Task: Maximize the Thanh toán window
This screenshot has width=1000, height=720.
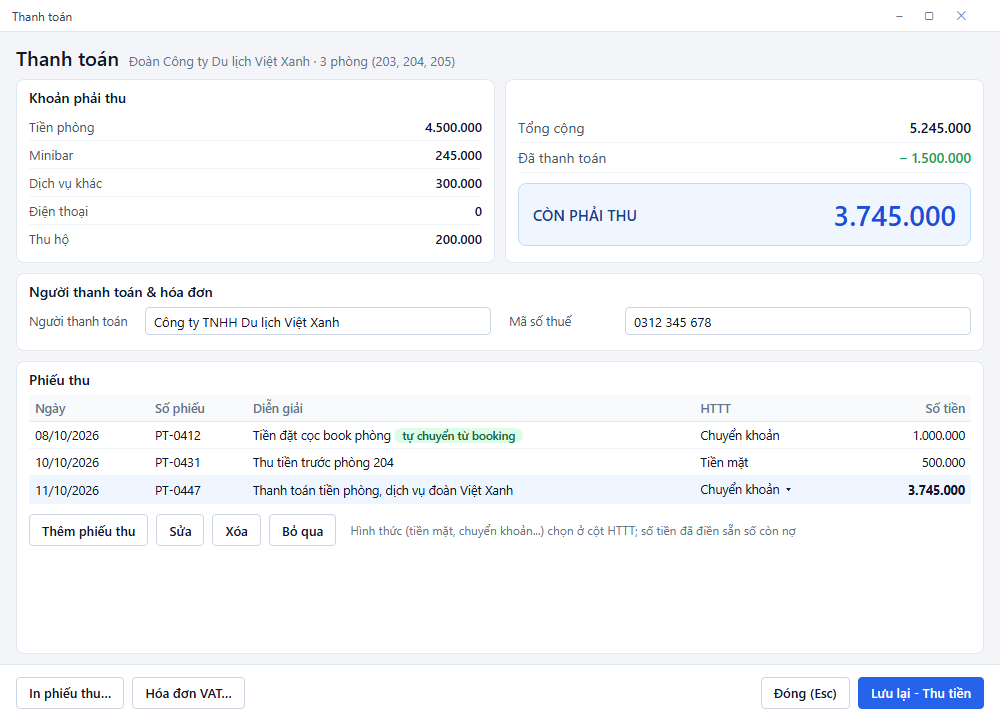Action: pos(929,16)
